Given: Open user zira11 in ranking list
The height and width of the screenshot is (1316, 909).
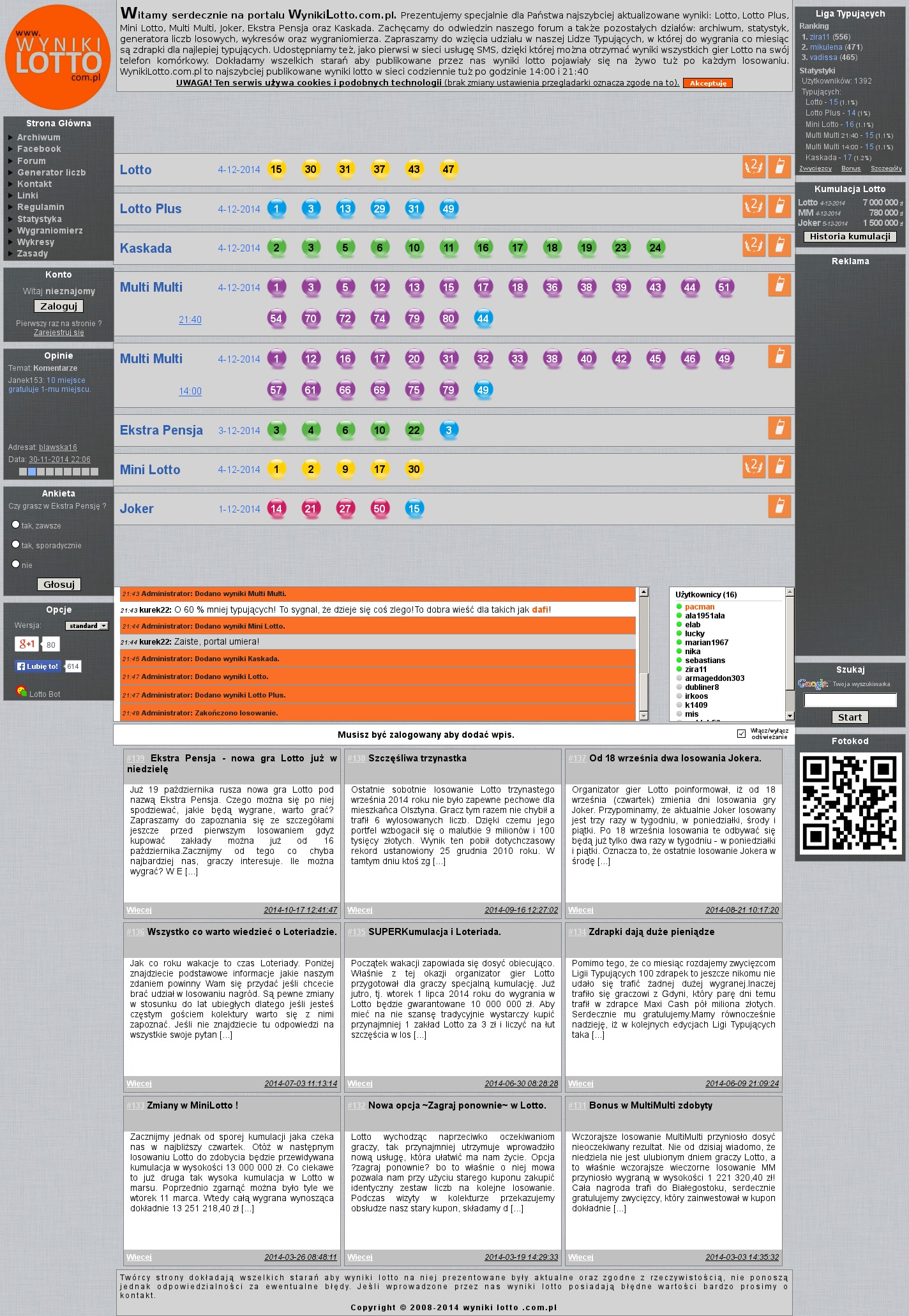Looking at the screenshot, I should click(x=820, y=37).
